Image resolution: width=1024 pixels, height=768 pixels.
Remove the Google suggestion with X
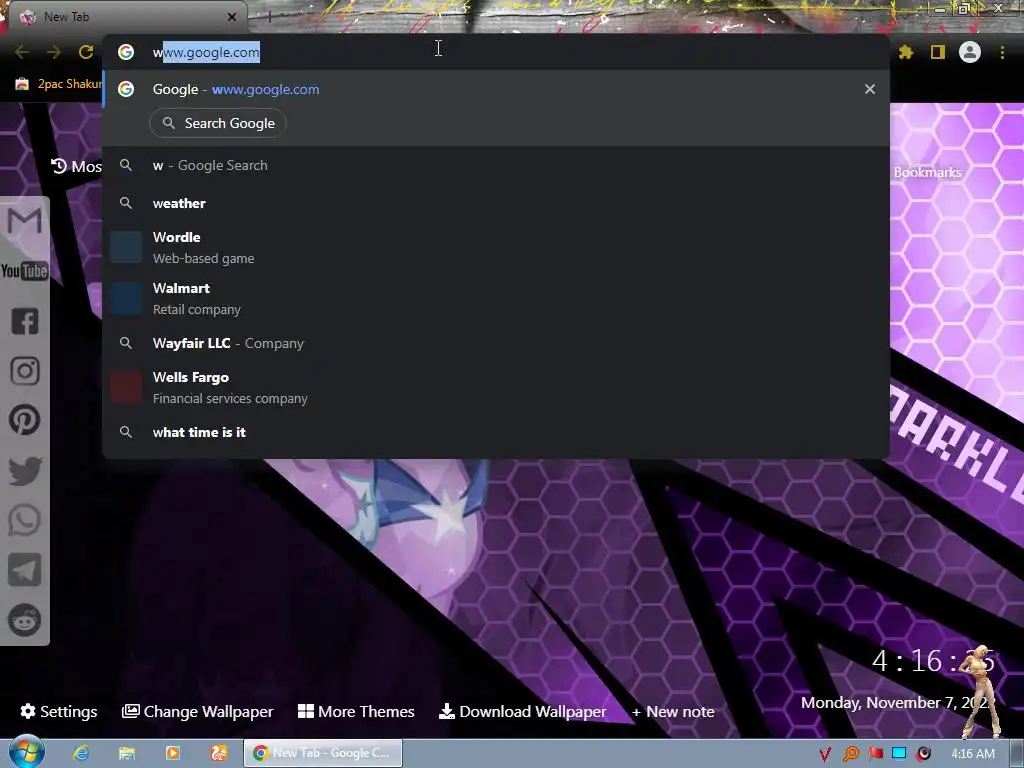tap(869, 89)
